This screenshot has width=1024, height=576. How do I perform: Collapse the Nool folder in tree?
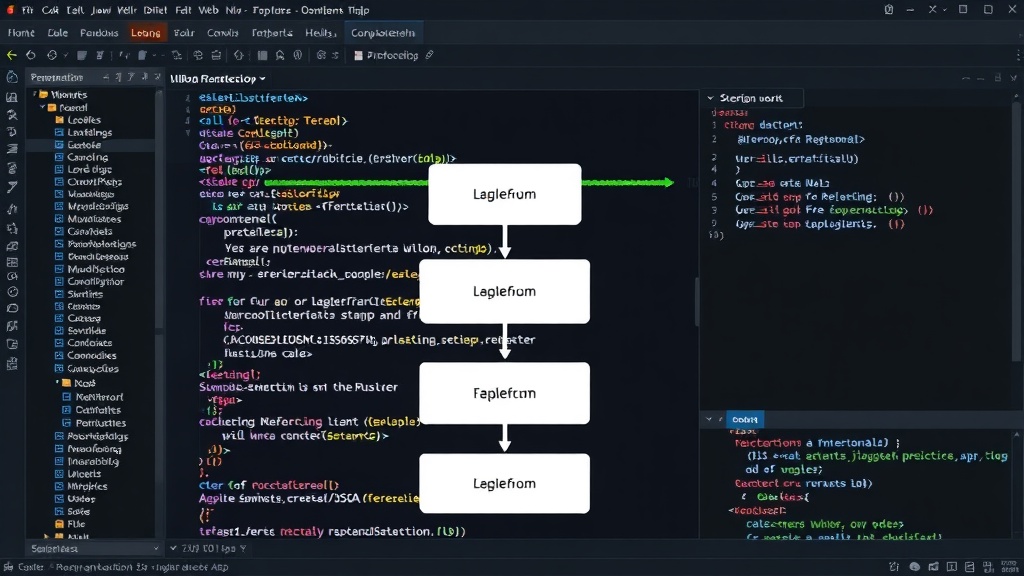coord(57,383)
